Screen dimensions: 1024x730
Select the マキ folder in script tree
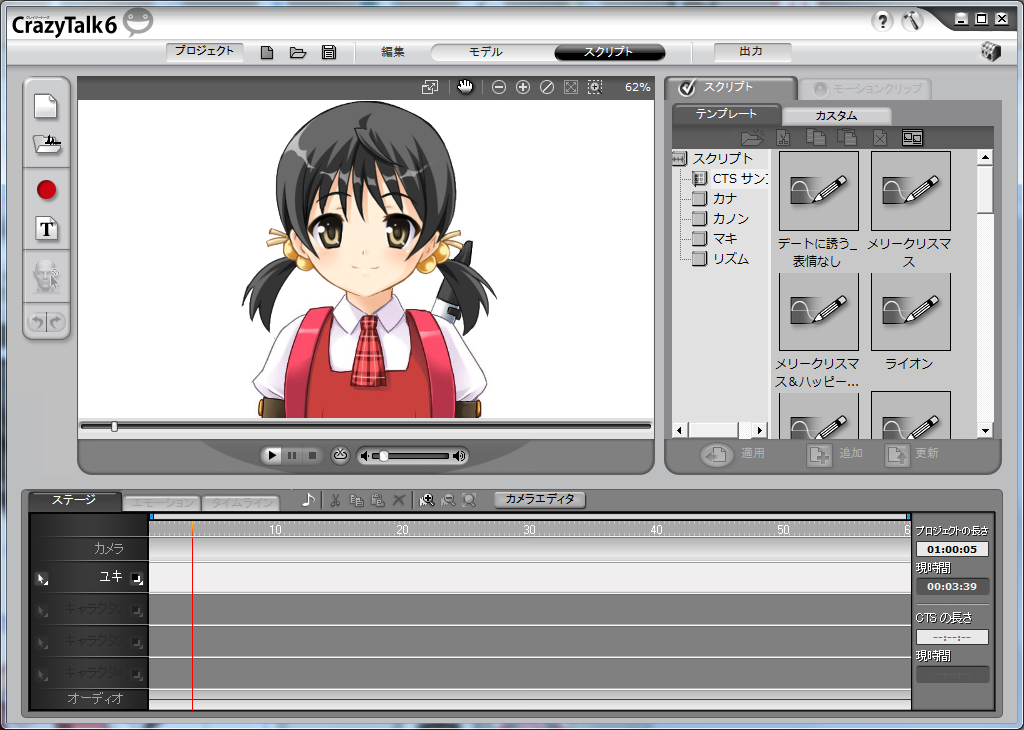click(716, 239)
